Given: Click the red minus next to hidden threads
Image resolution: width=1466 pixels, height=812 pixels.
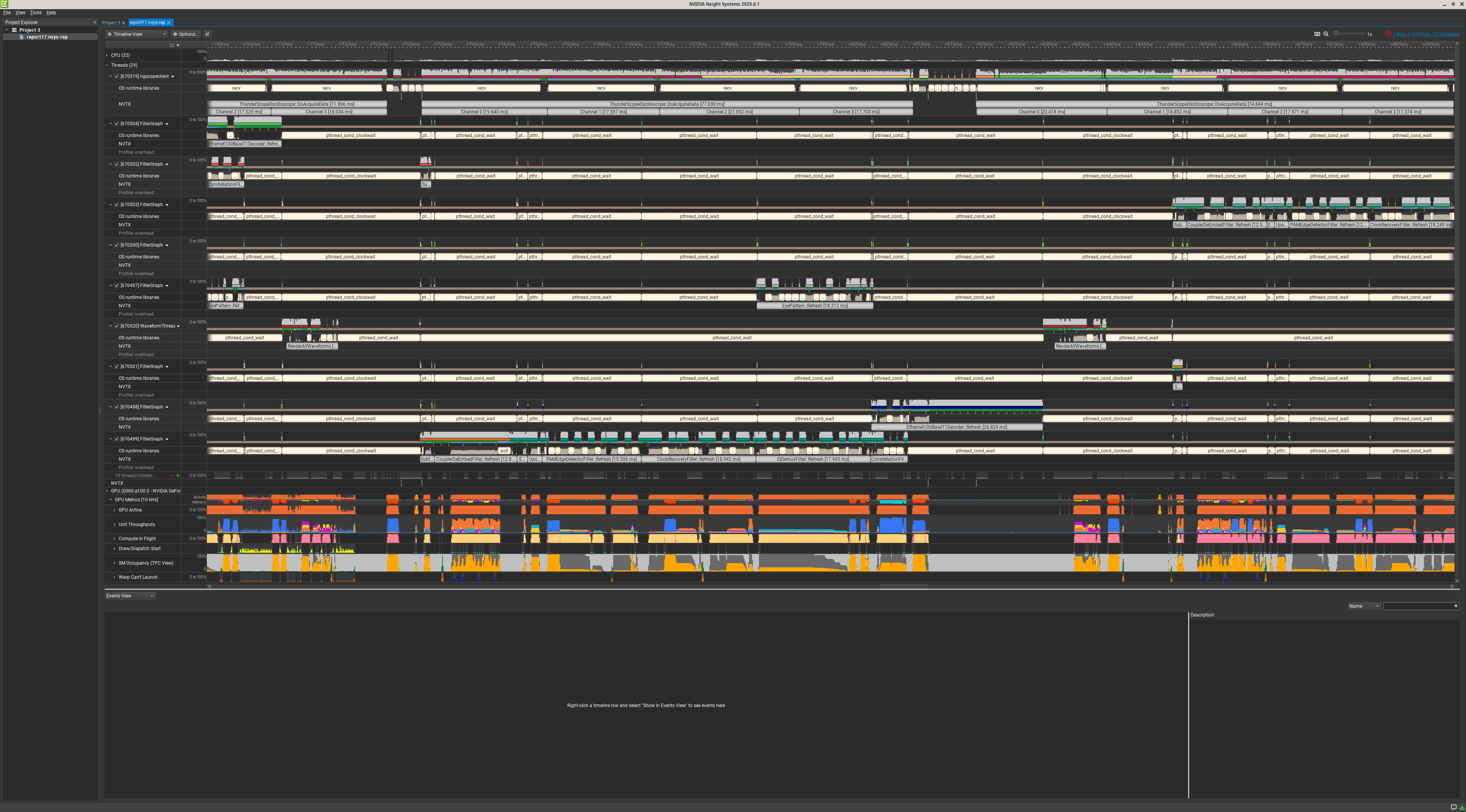Looking at the screenshot, I should pyautogui.click(x=171, y=476).
